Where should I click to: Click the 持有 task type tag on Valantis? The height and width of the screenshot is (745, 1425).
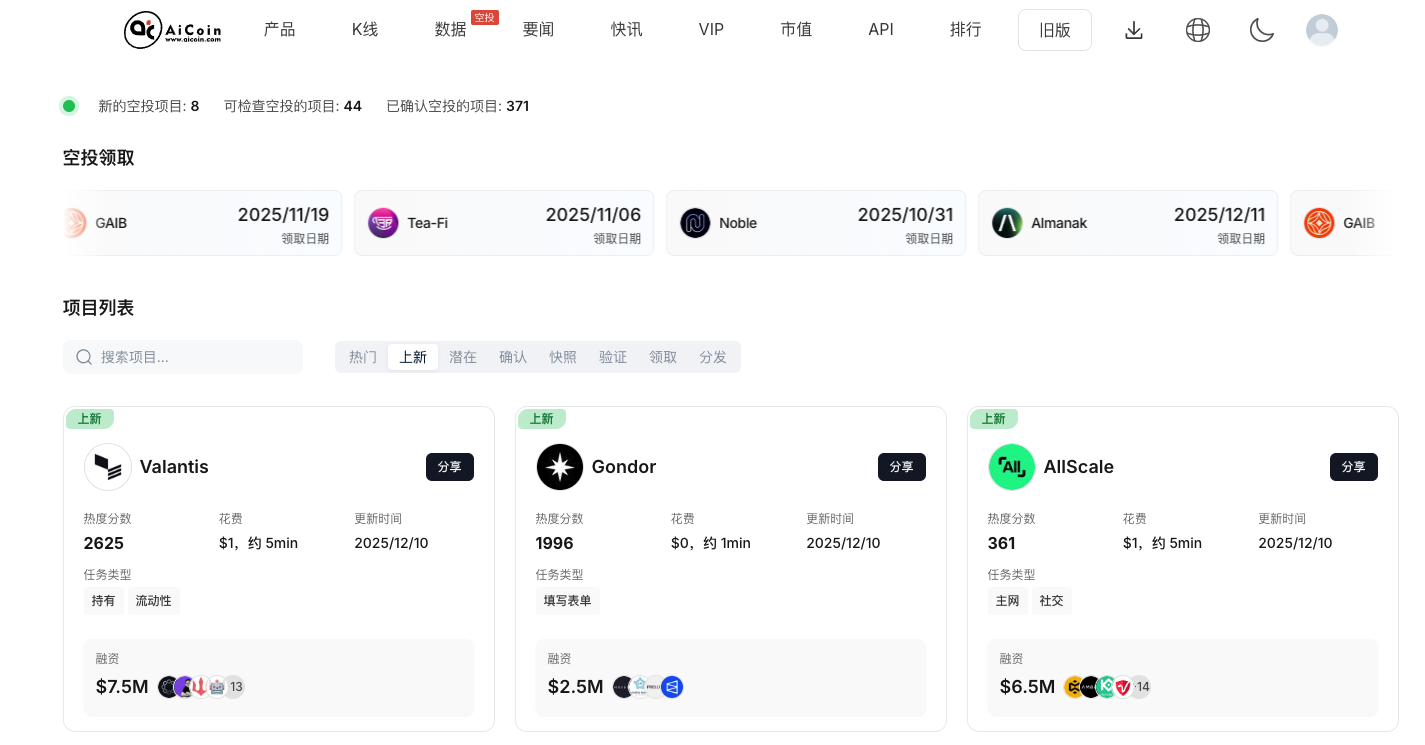(104, 600)
